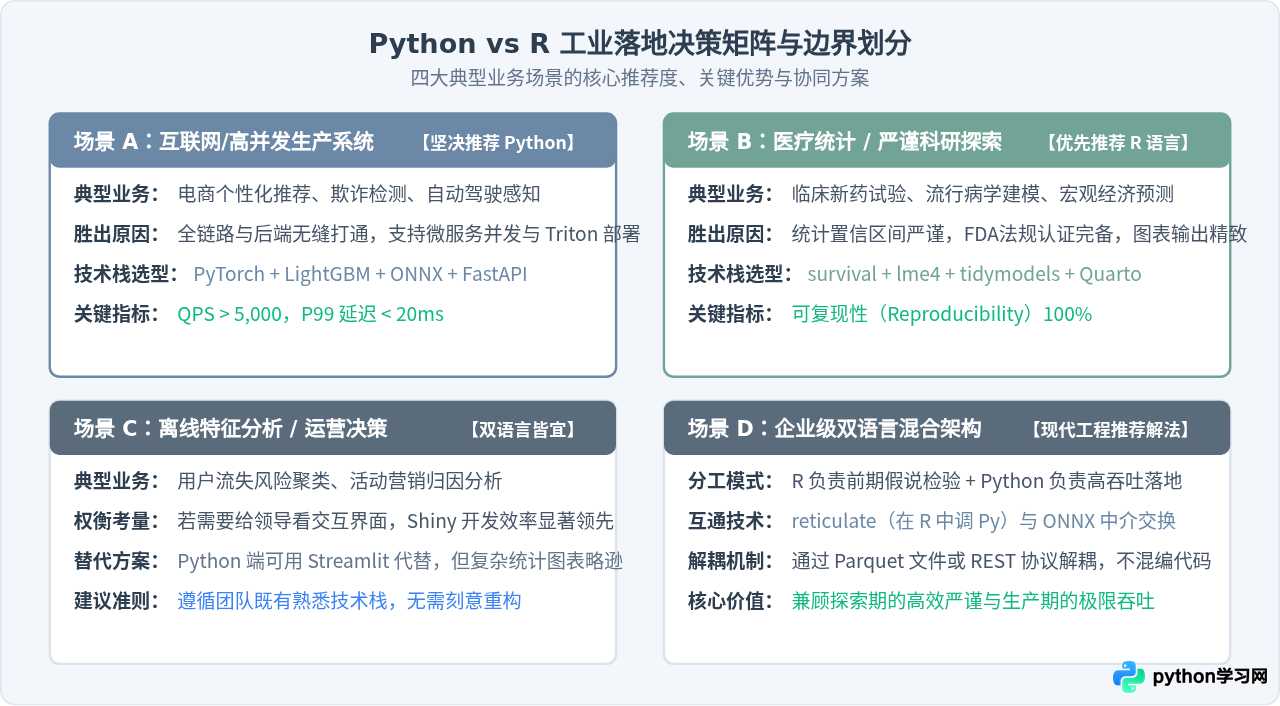This screenshot has height=706, width=1280.
Task: Click the tag 【优先推荐 R 语言】
Action: pos(1118,142)
